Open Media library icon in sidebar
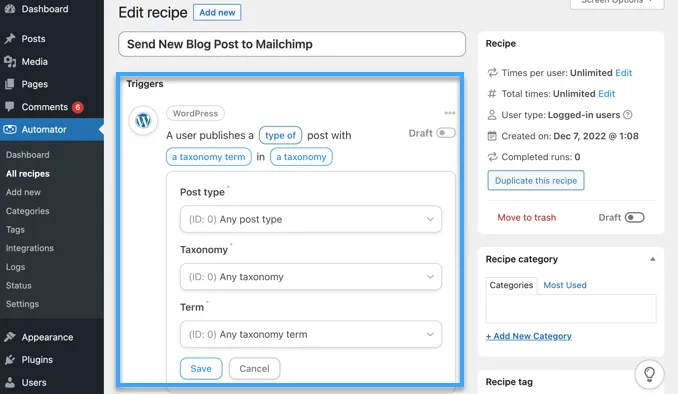Image resolution: width=678 pixels, height=394 pixels. pyautogui.click(x=10, y=61)
